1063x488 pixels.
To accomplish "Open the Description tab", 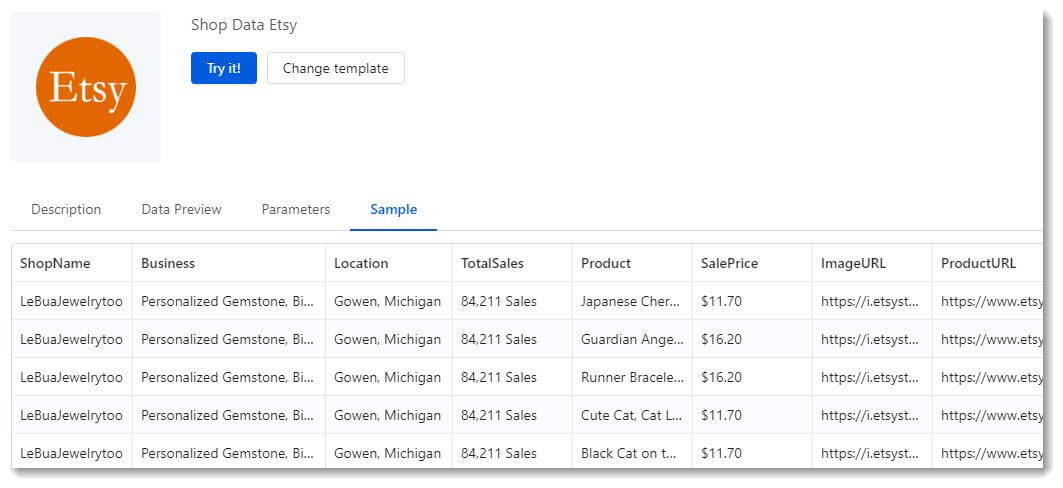I will [x=66, y=209].
